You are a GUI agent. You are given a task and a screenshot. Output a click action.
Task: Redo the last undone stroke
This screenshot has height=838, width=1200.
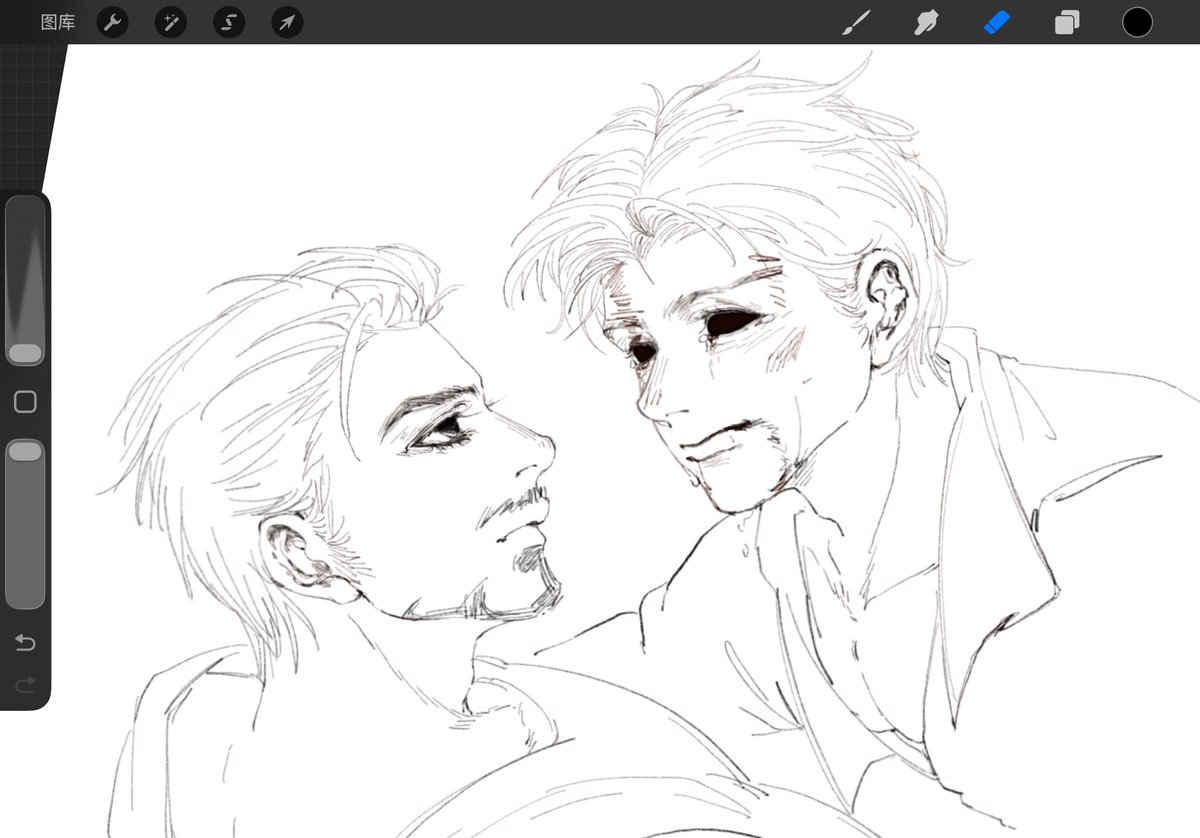coord(25,684)
